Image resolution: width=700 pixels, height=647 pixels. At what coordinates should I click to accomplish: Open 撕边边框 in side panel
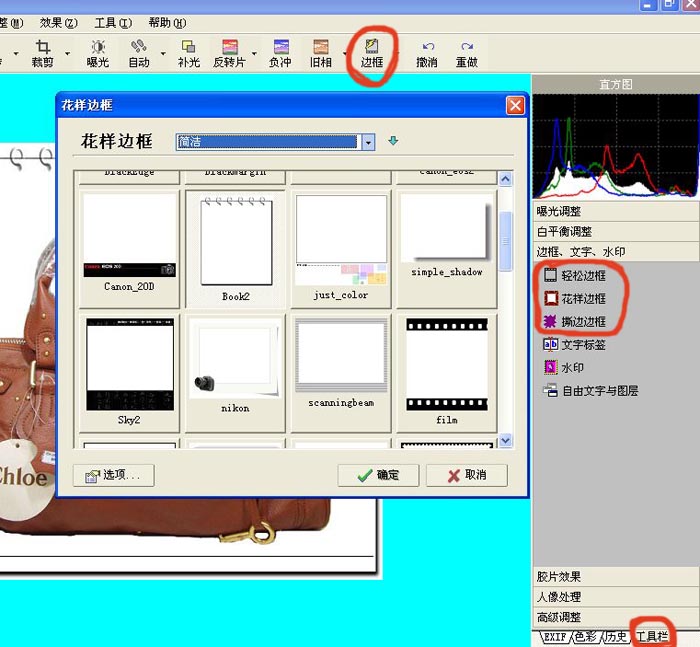575,321
